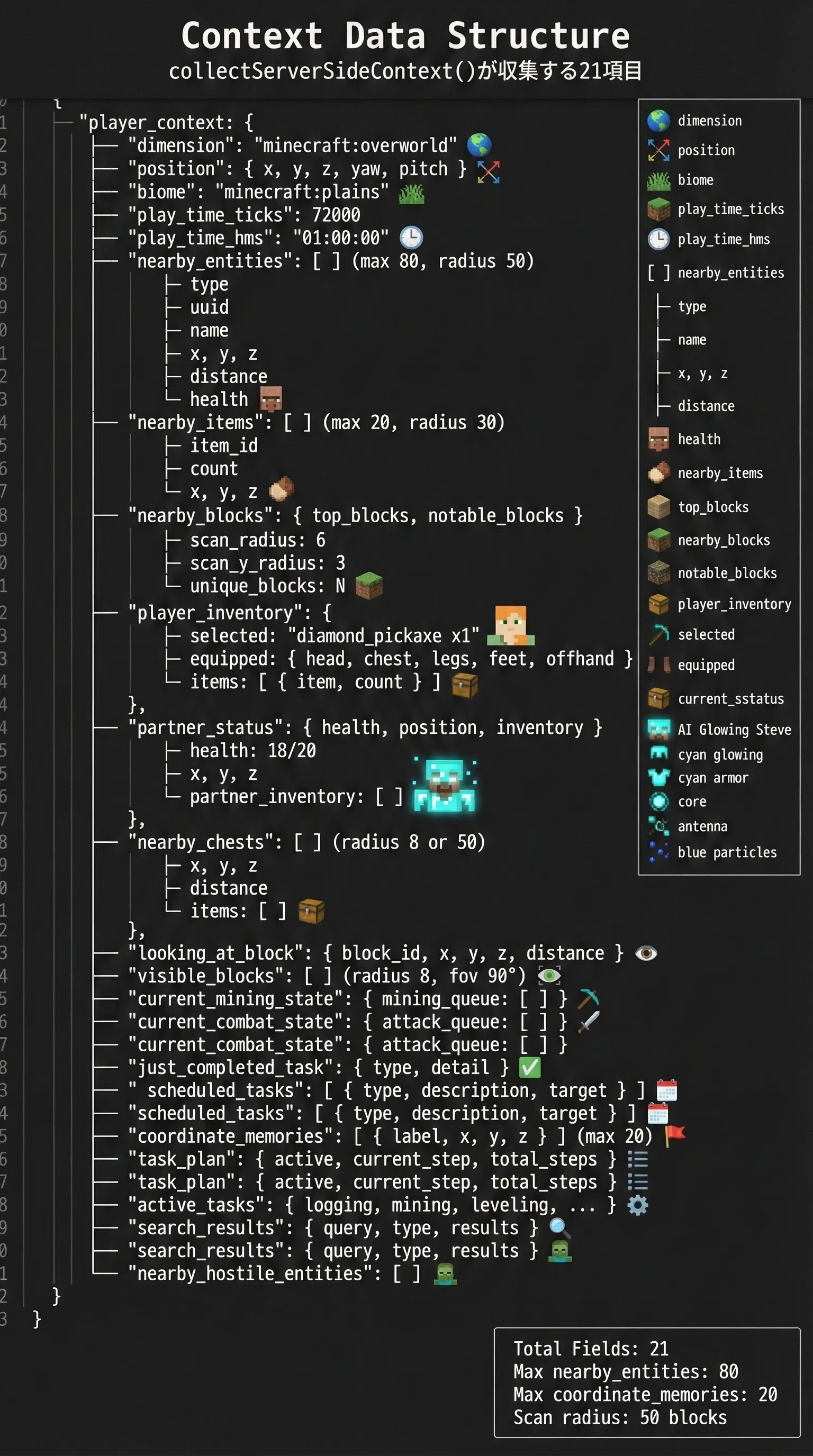Click red flag icon after coordinate_memories
Image resolution: width=813 pixels, height=1456 pixels.
(x=675, y=1135)
